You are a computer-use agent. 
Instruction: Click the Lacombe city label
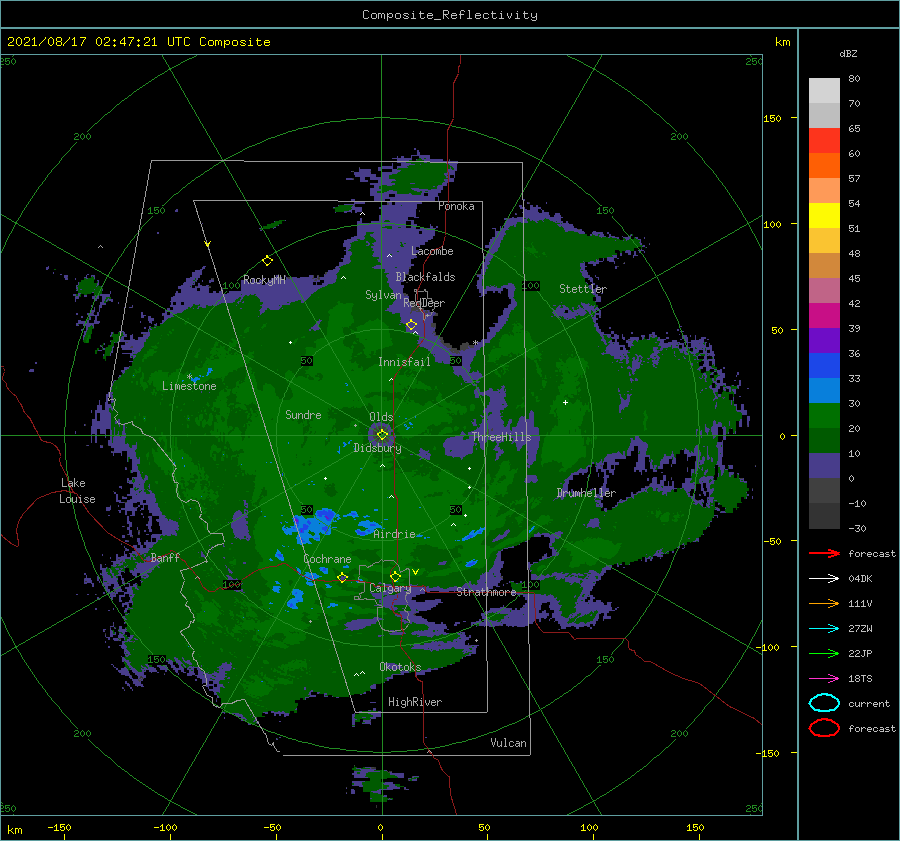[x=432, y=251]
